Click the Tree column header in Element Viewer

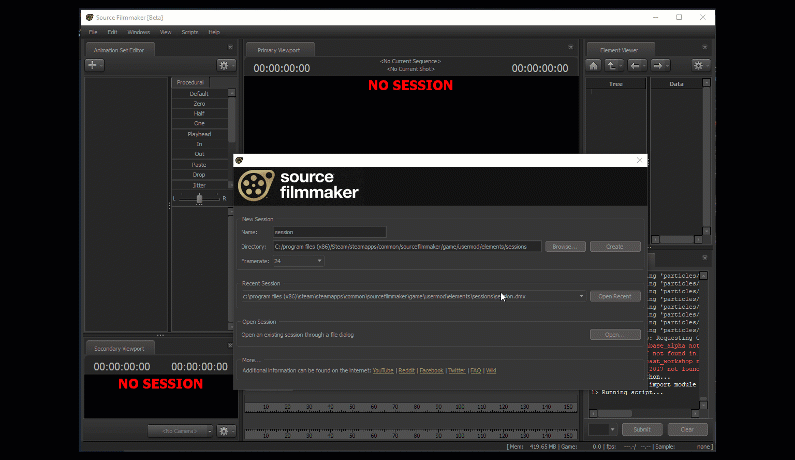tap(616, 84)
